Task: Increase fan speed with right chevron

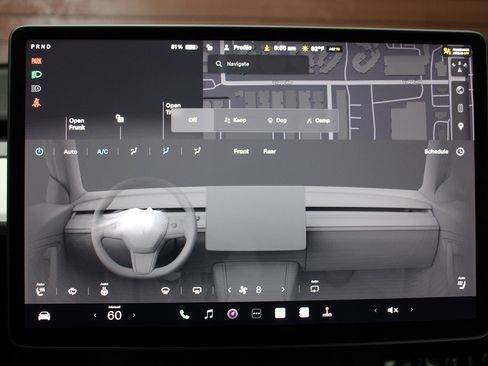Action: tap(283, 290)
